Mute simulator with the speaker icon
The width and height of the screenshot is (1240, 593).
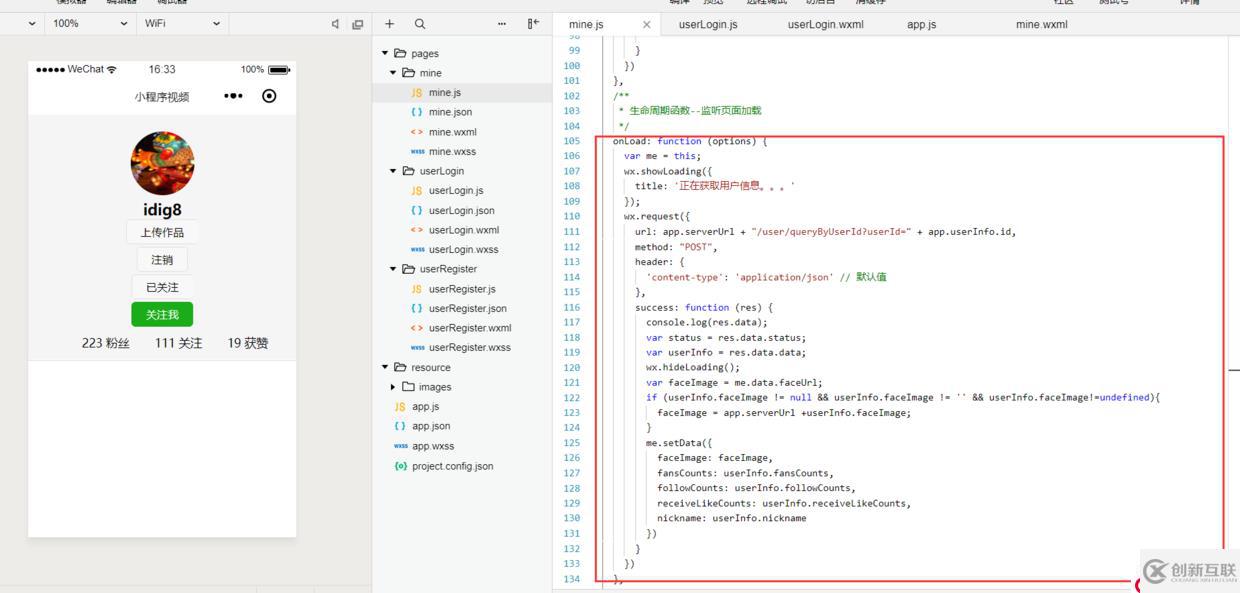335,24
